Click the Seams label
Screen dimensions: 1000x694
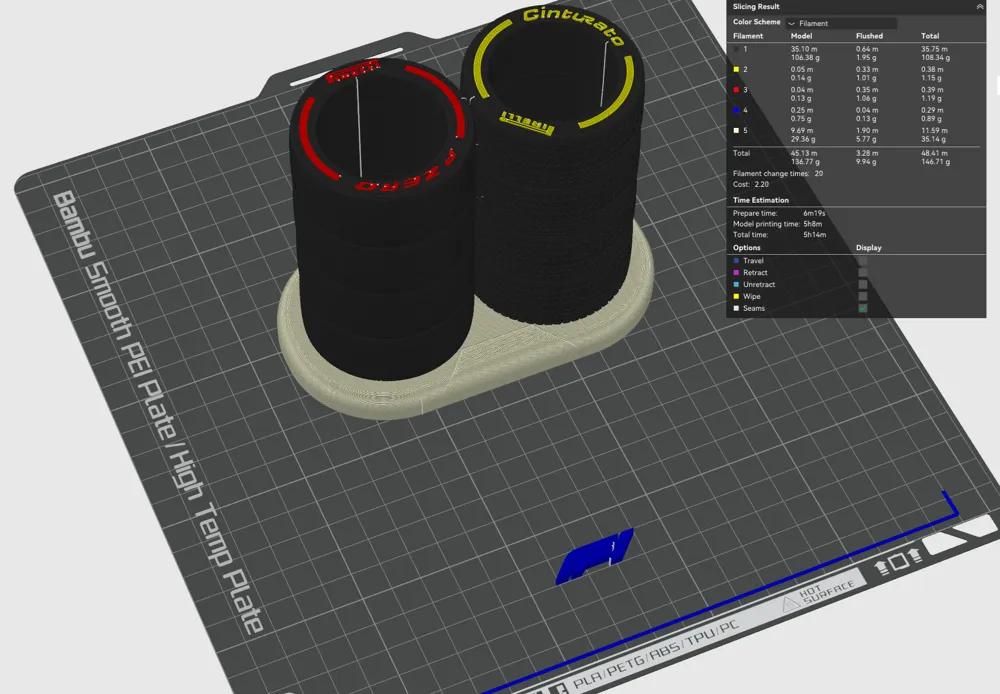(754, 309)
